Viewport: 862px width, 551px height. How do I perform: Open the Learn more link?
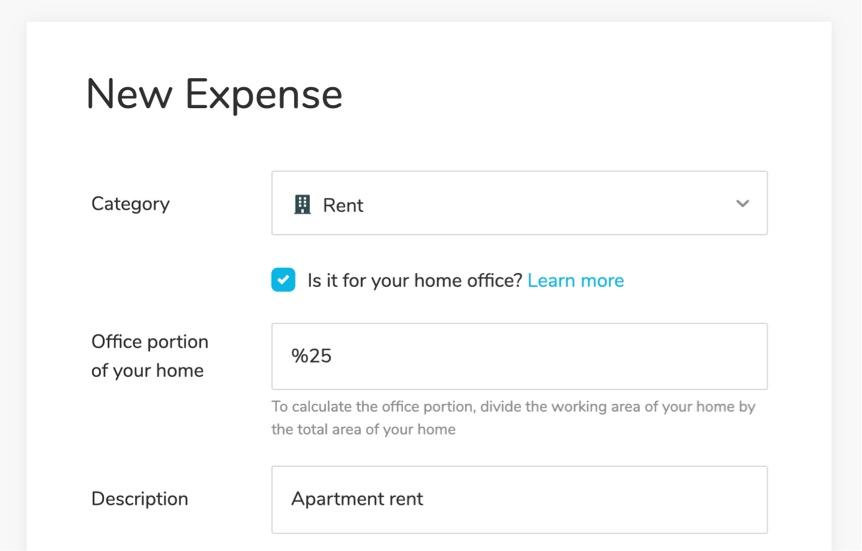[x=576, y=280]
